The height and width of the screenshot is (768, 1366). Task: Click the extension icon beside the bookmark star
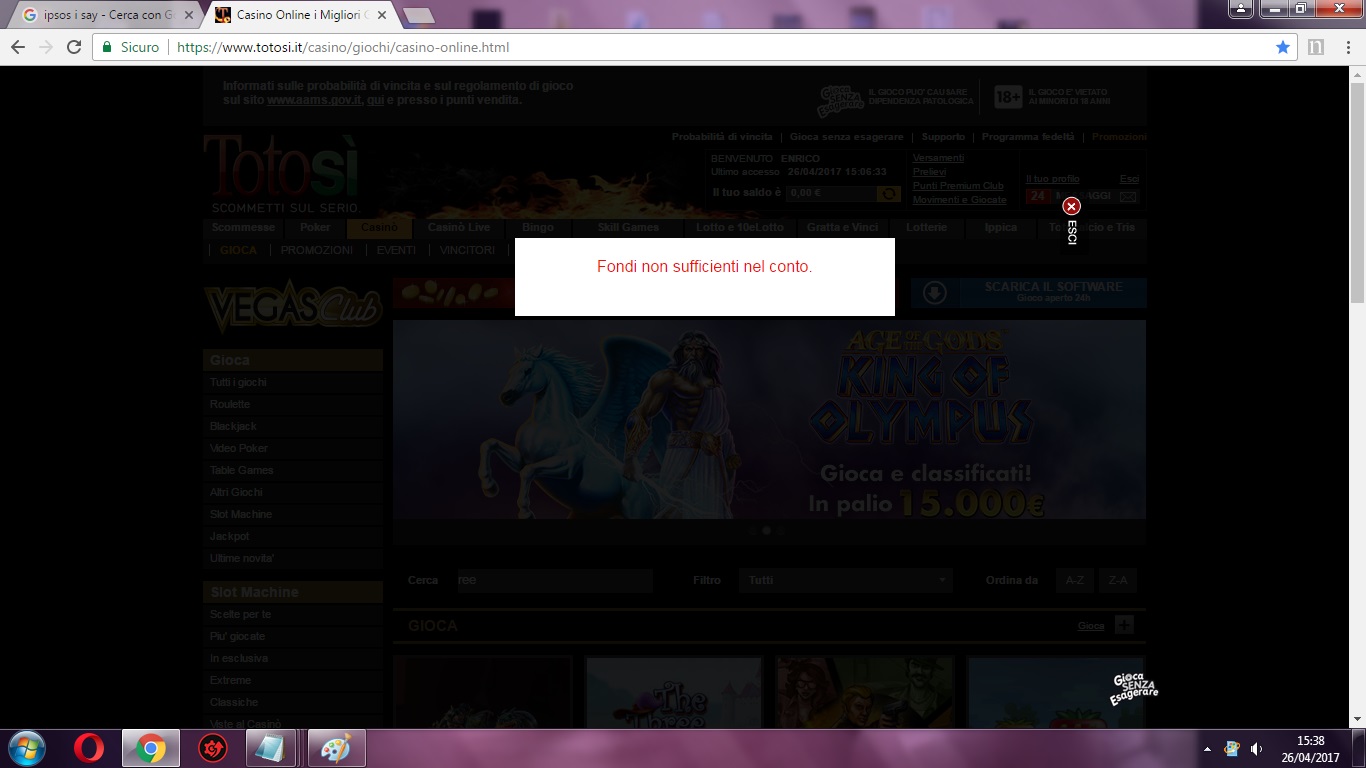1316,47
